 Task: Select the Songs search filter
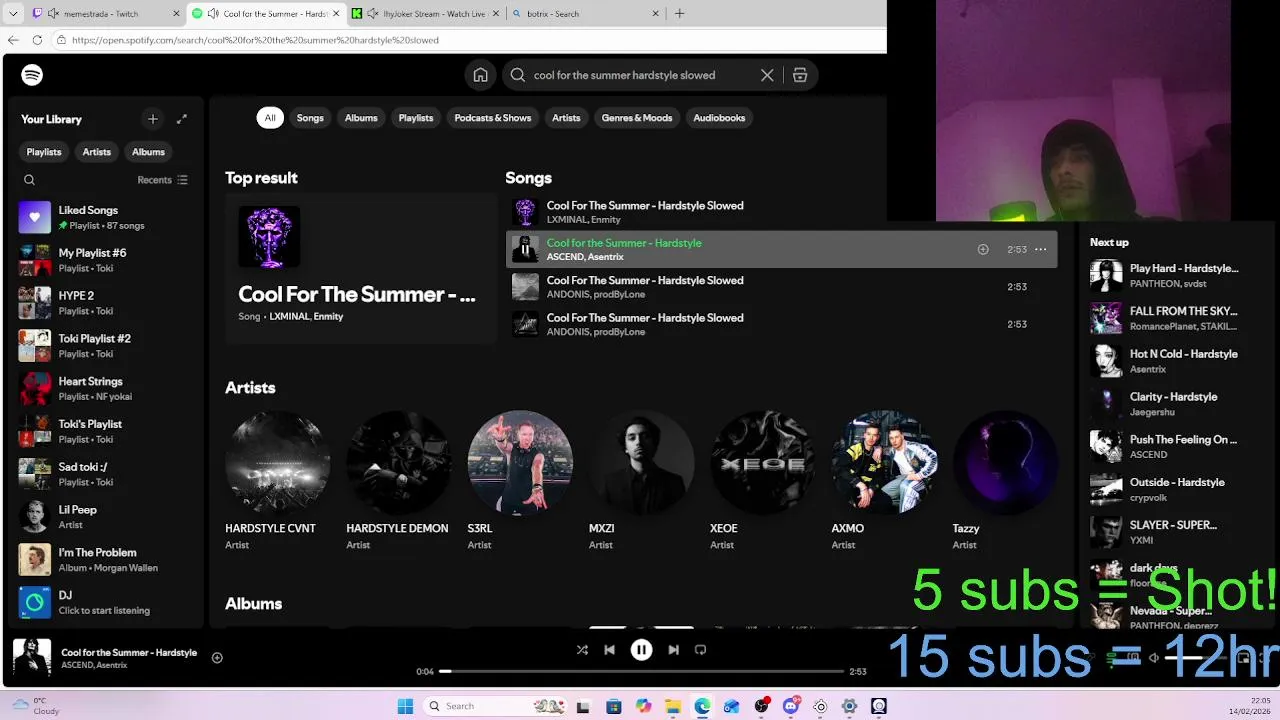tap(310, 118)
